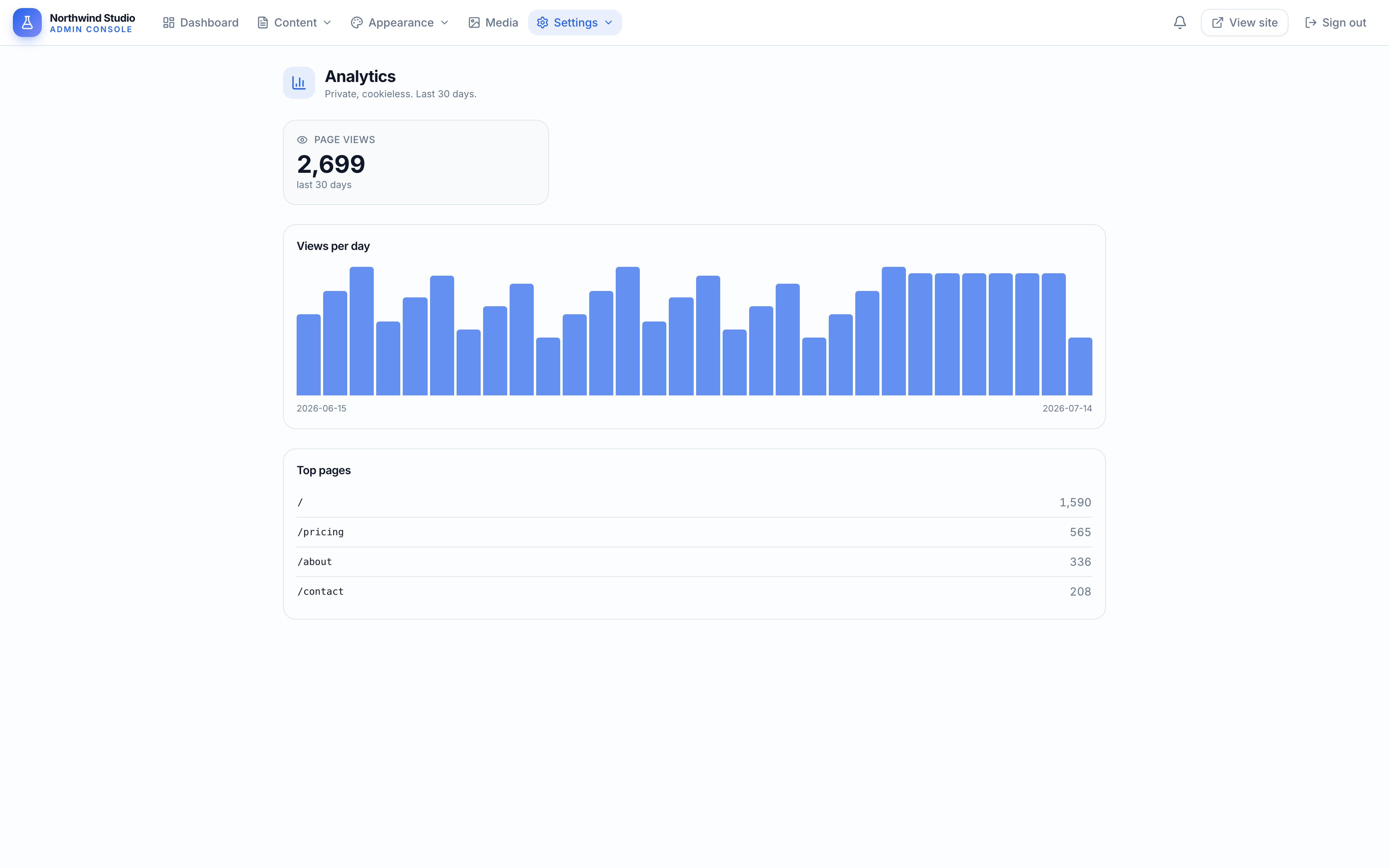Click the 565 view count
Screen dimensions: 1389x868
pos(1080,532)
